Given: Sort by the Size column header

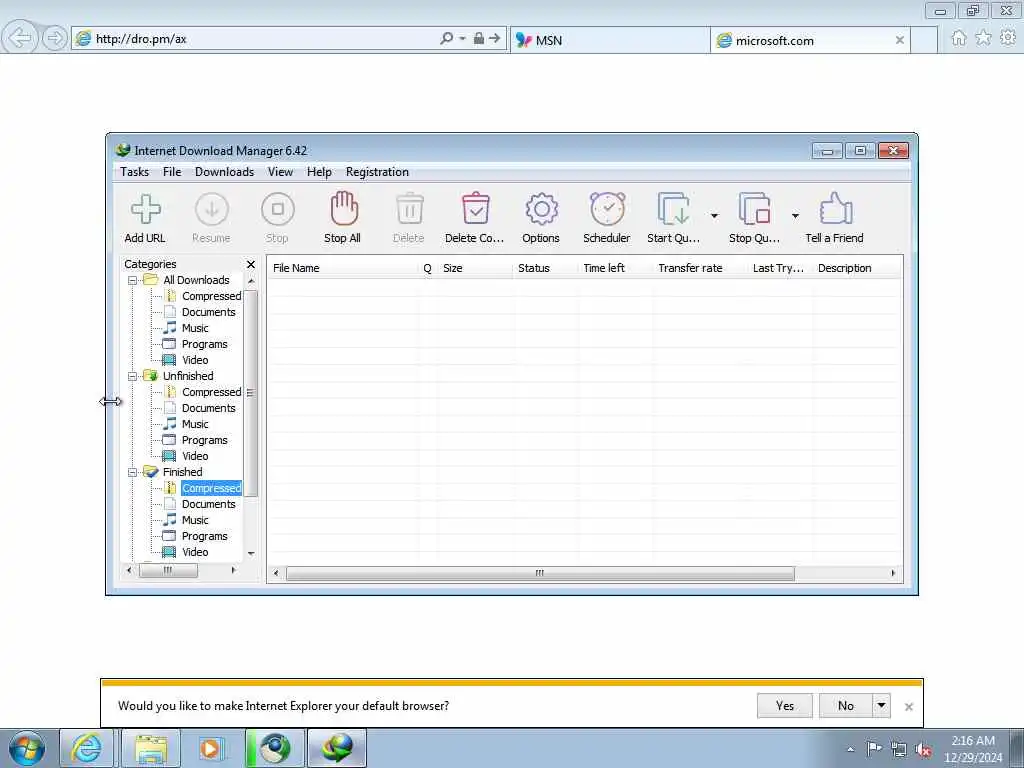Looking at the screenshot, I should coord(475,268).
